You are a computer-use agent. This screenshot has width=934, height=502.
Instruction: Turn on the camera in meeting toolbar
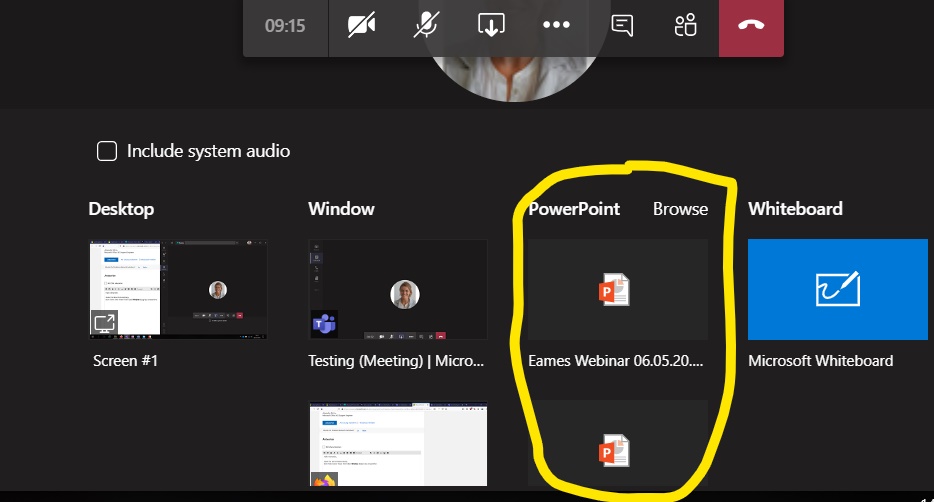(361, 26)
